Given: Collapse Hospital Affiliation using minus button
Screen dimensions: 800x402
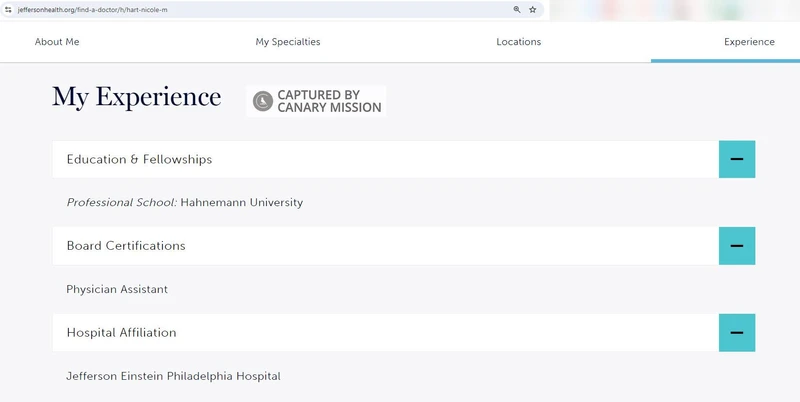Looking at the screenshot, I should tap(736, 332).
